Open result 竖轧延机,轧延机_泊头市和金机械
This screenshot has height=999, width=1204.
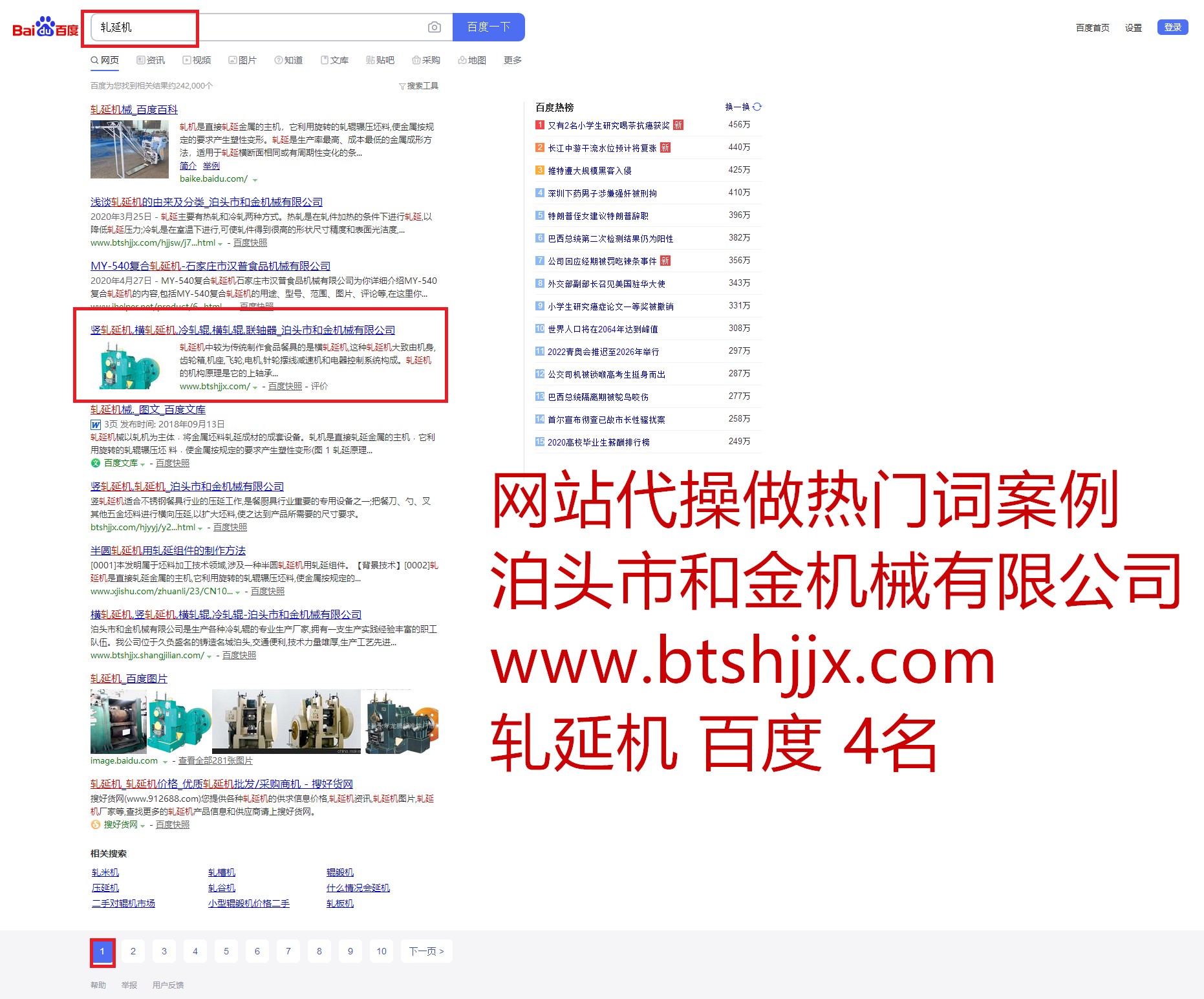[187, 486]
